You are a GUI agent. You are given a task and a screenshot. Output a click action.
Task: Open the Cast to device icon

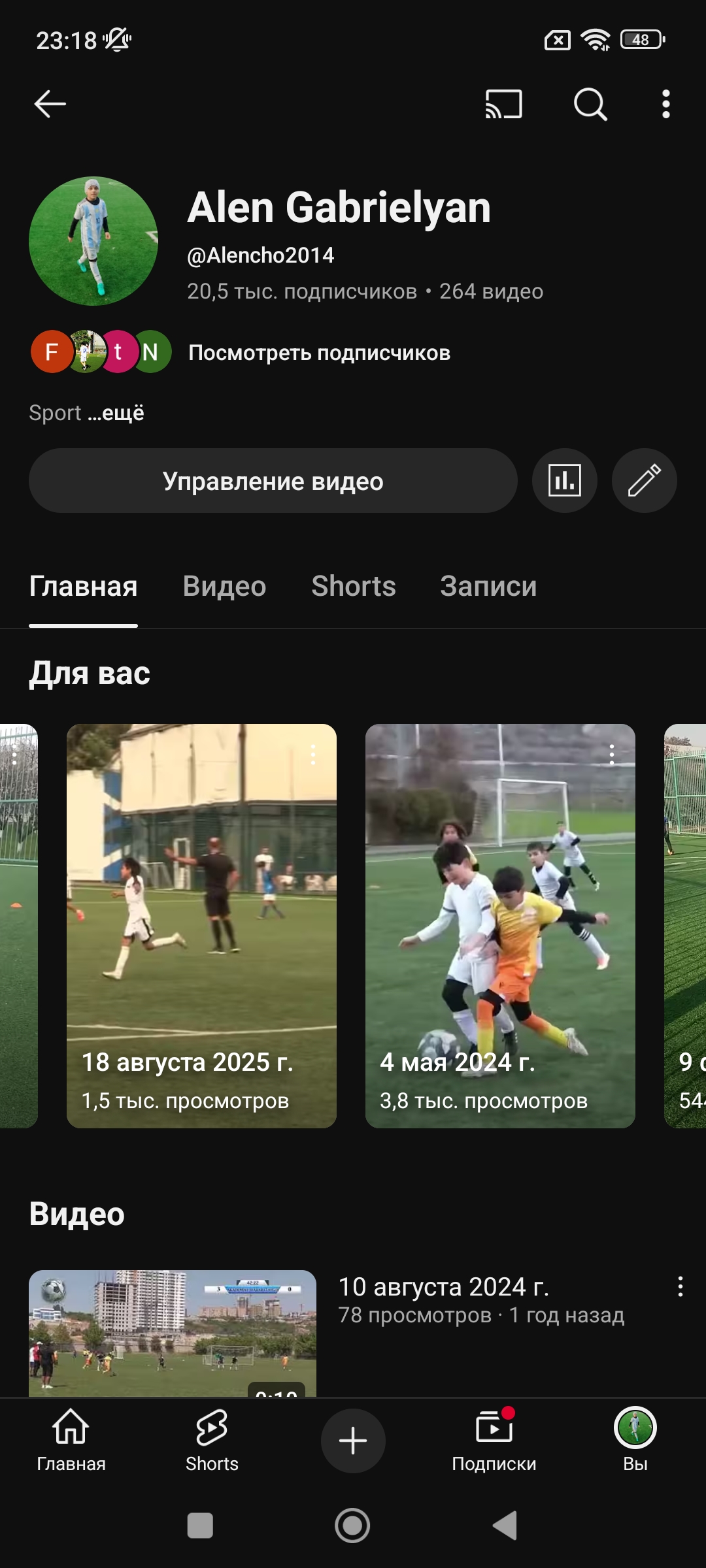pyautogui.click(x=503, y=104)
